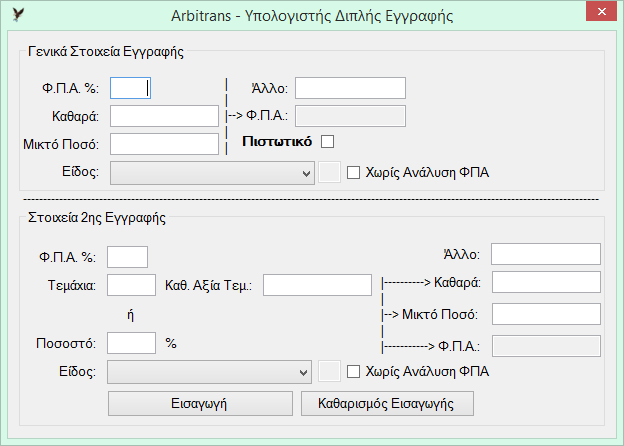
Task: Open the Είδος dropdown in Γενικά Στοιχεία Εγγραφής
Action: pos(212,173)
